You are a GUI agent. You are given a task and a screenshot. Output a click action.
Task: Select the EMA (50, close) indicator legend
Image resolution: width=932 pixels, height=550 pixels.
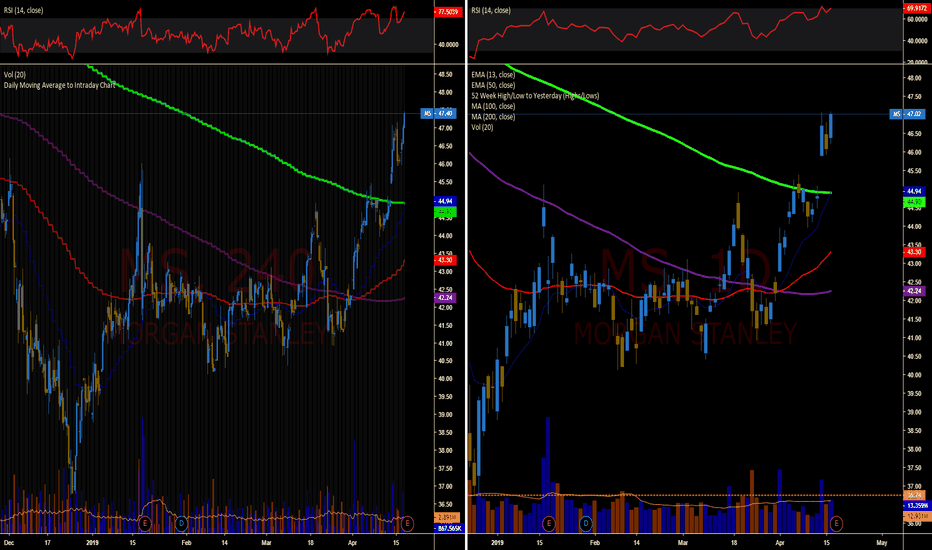tap(493, 85)
